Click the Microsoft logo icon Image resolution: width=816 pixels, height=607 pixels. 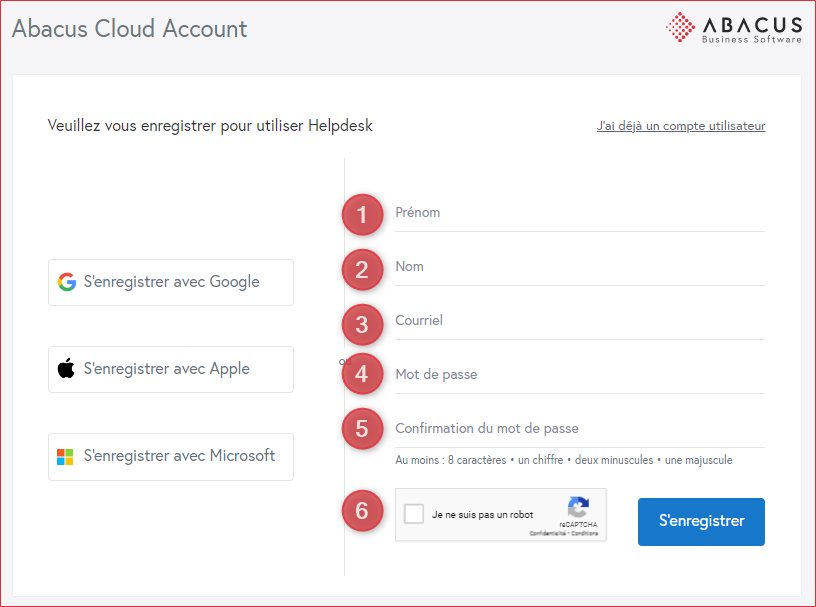click(x=65, y=457)
